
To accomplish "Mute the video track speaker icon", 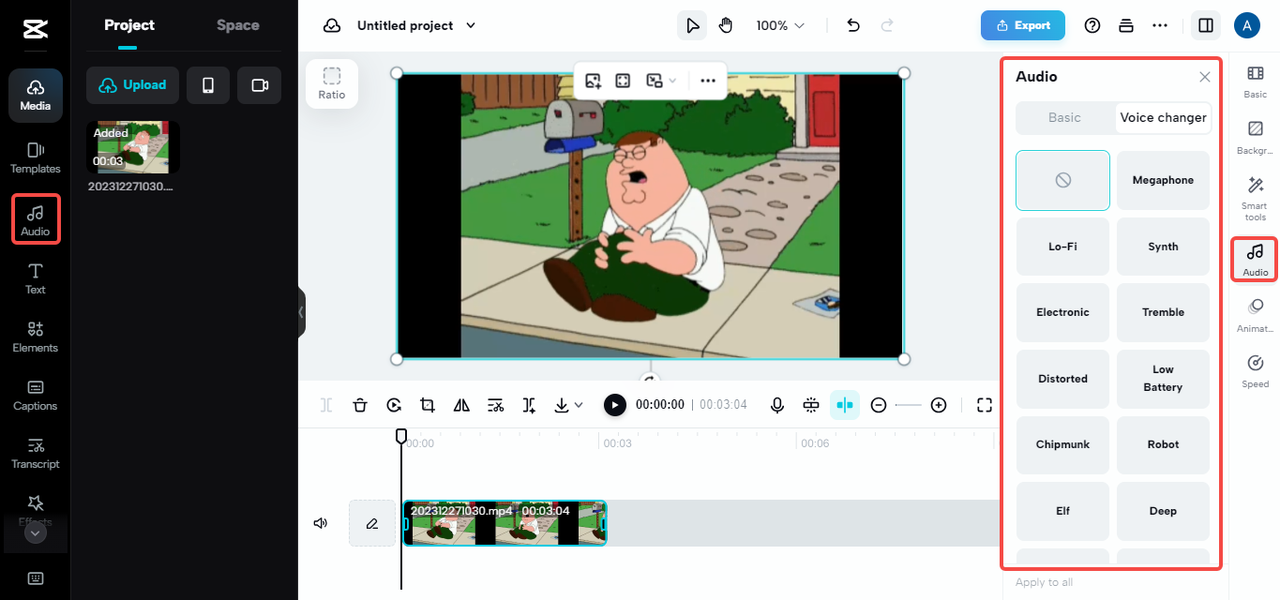I will pos(320,523).
